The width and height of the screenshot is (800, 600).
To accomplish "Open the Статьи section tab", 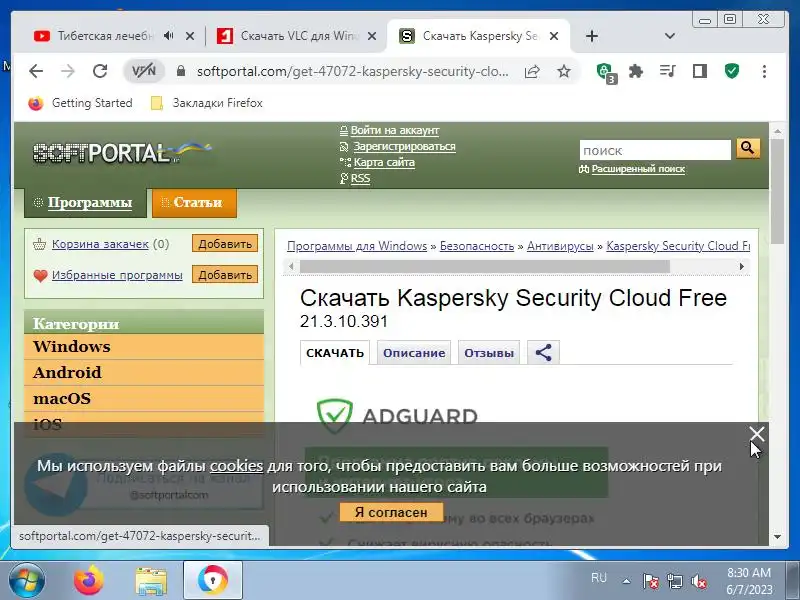I will click(194, 203).
